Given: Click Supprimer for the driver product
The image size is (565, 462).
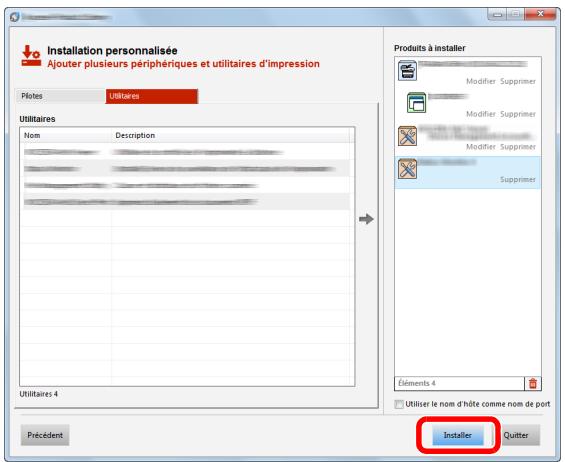Looking at the screenshot, I should (518, 114).
